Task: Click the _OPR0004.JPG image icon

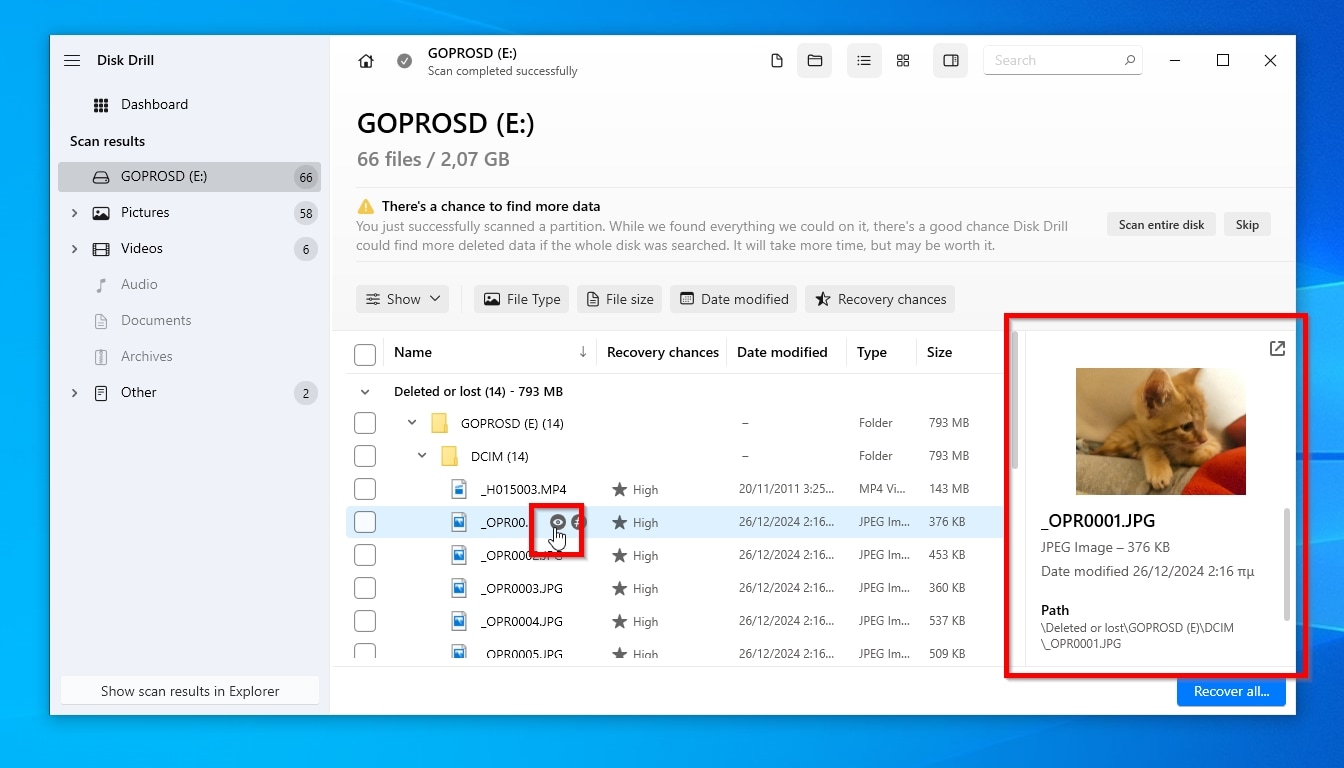Action: (x=459, y=621)
